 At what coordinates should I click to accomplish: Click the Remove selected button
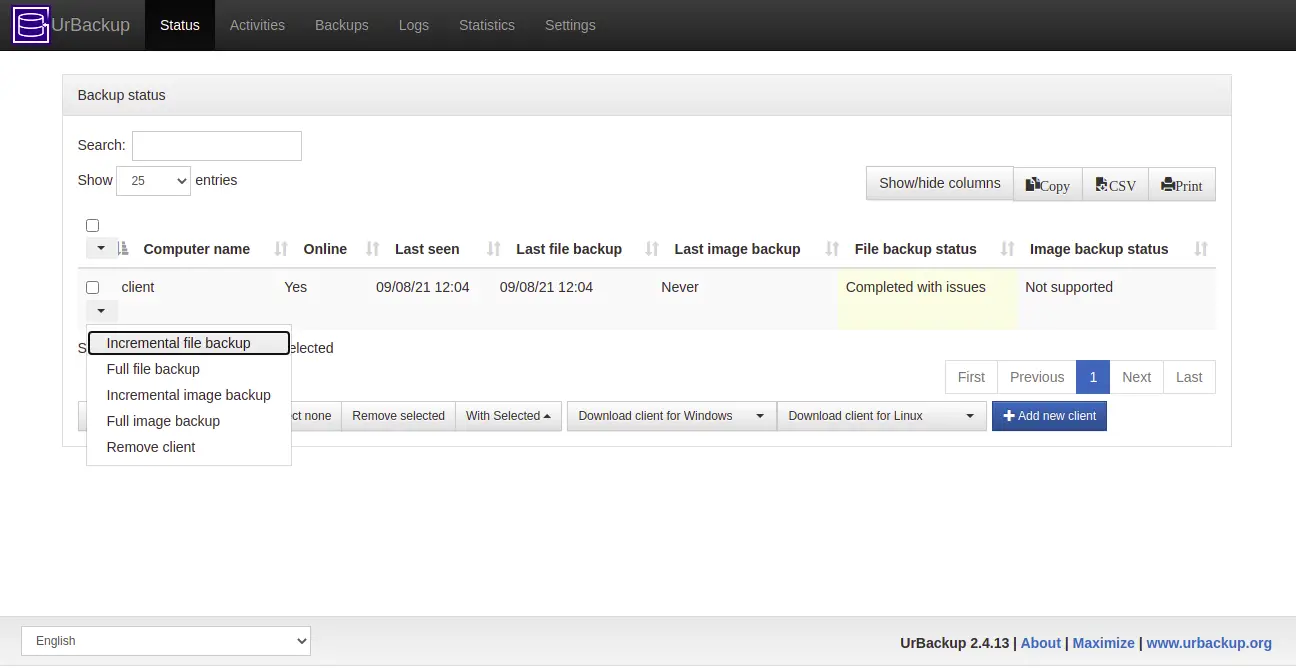398,416
